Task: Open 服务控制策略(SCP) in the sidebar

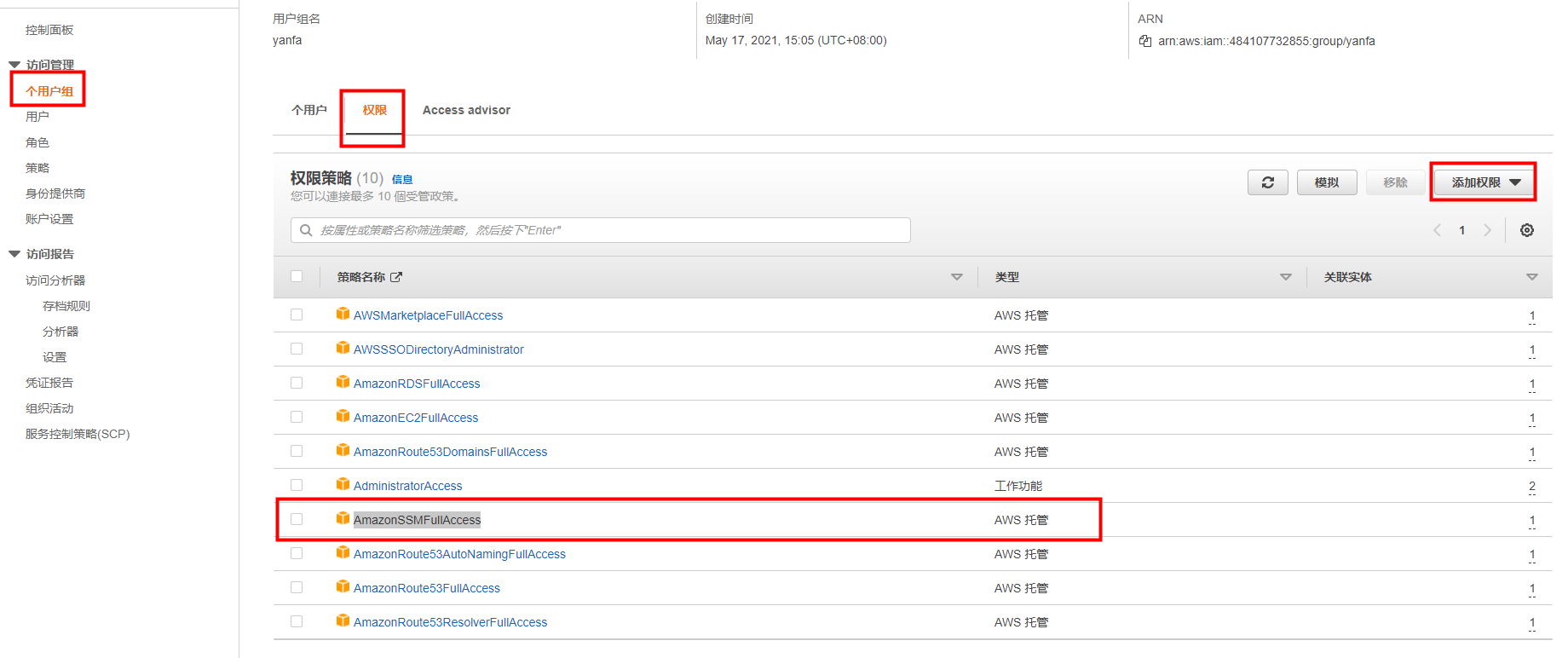Action: (78, 434)
